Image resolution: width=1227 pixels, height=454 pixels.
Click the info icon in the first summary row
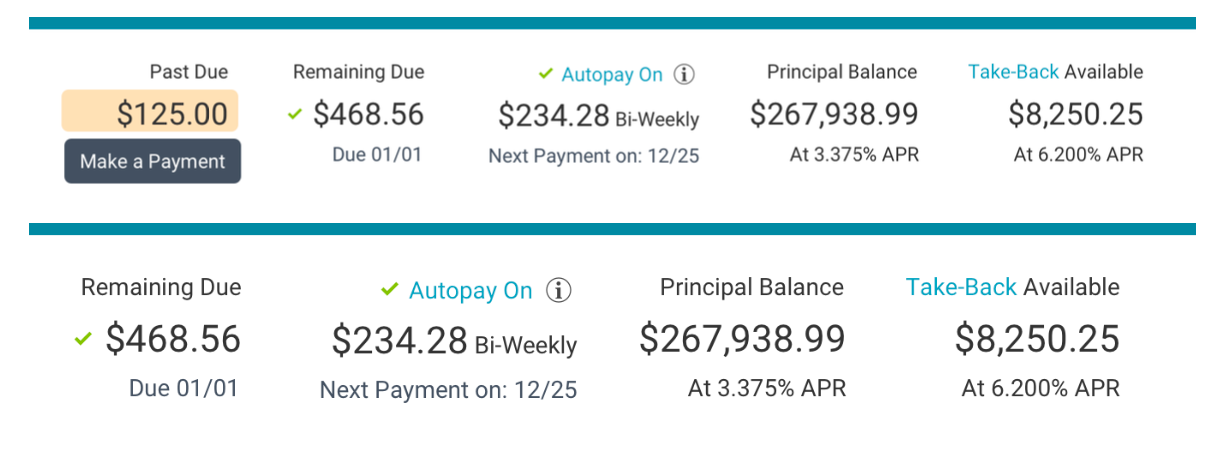[684, 74]
